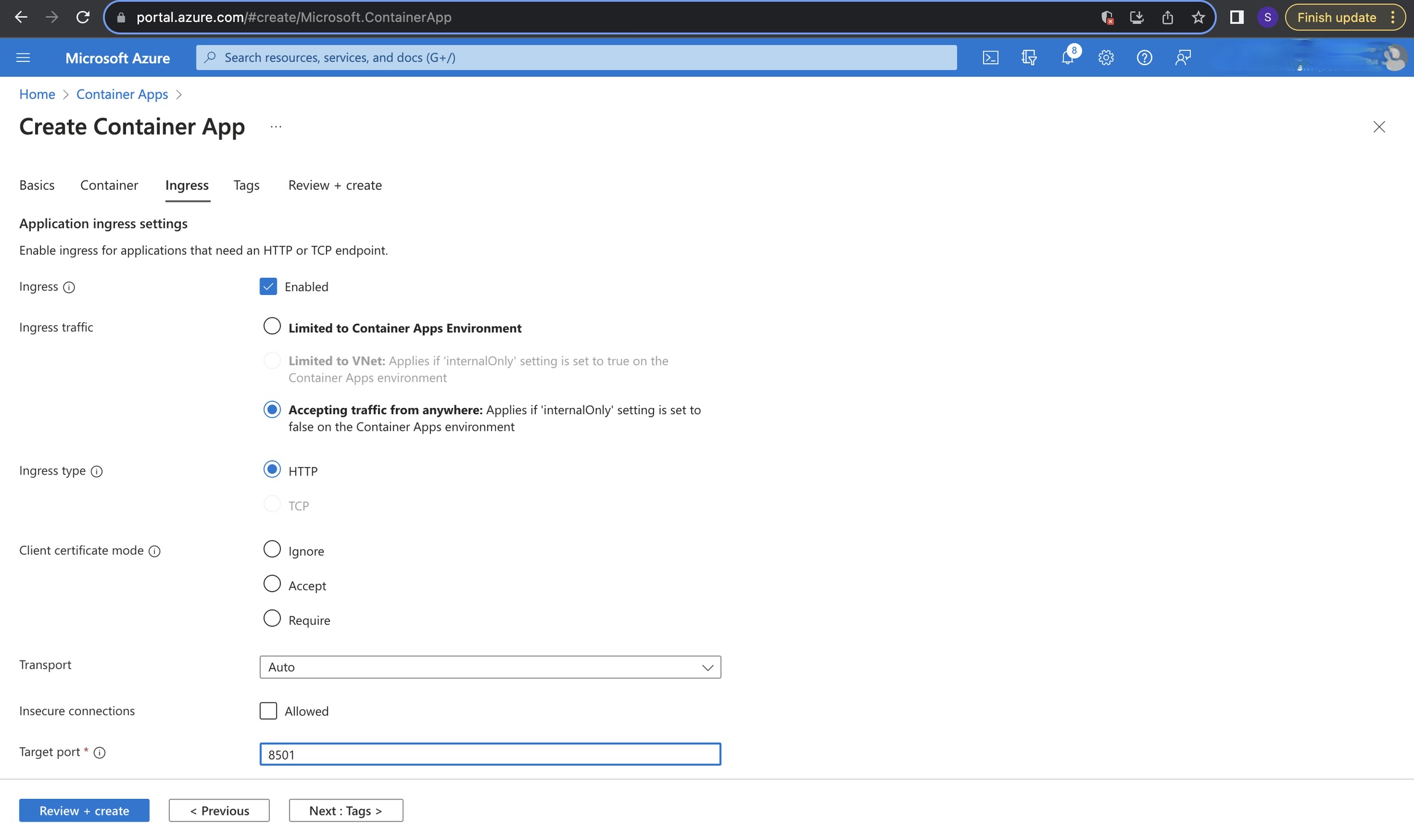The width and height of the screenshot is (1414, 840).
Task: Open the notifications bell
Action: click(x=1068, y=58)
